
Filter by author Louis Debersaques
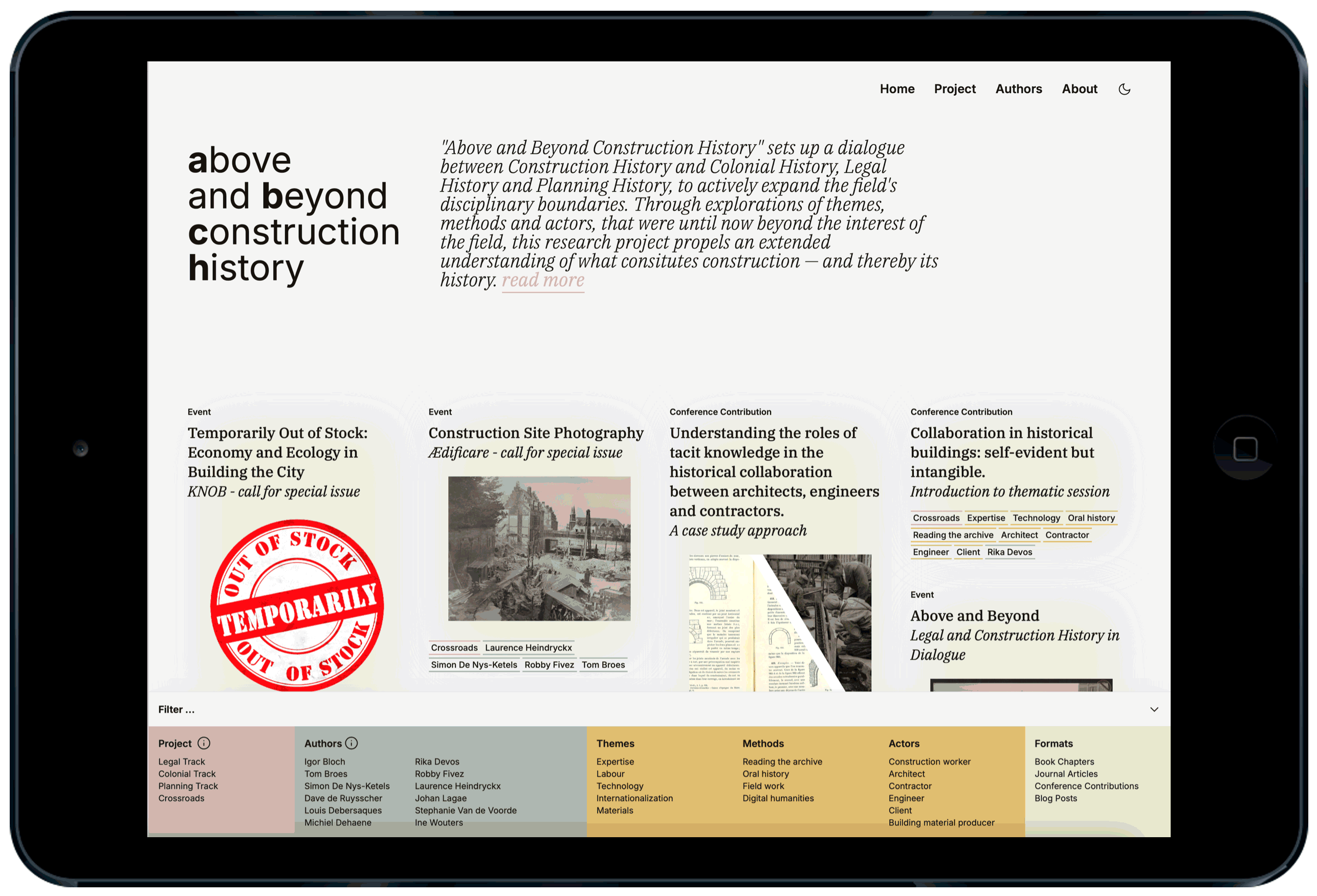click(343, 811)
